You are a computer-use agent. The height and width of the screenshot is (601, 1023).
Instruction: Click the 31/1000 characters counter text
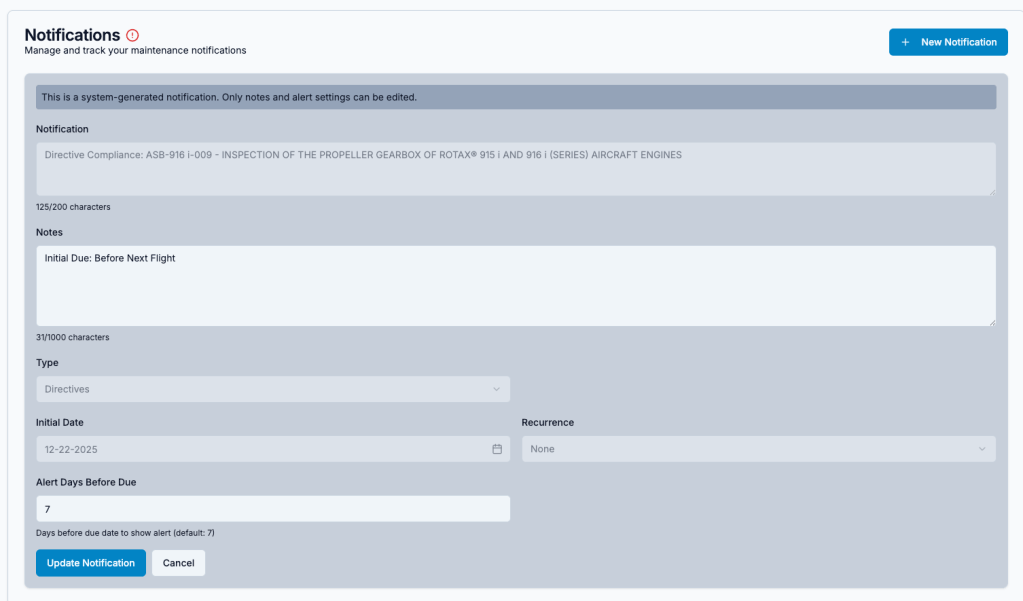pyautogui.click(x=73, y=337)
